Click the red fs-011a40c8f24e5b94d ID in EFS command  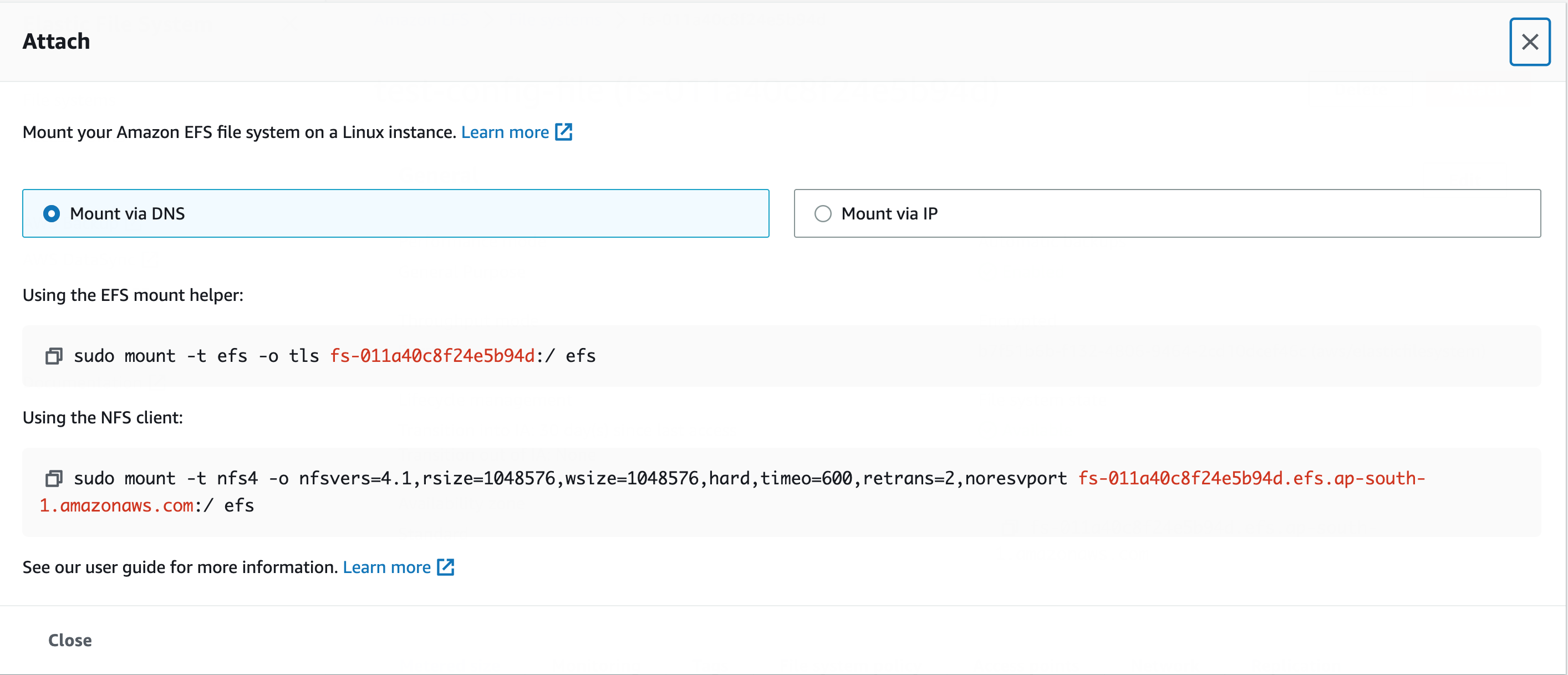pos(432,356)
